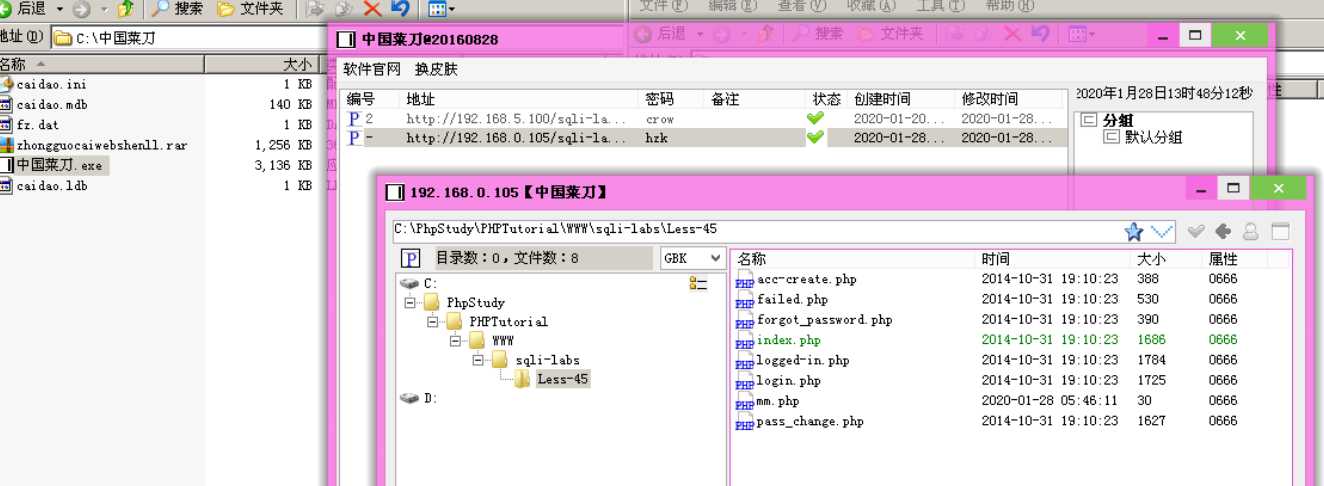This screenshot has height=486, width=1324.
Task: Collapse the PhpStudy tree node
Action: [409, 302]
